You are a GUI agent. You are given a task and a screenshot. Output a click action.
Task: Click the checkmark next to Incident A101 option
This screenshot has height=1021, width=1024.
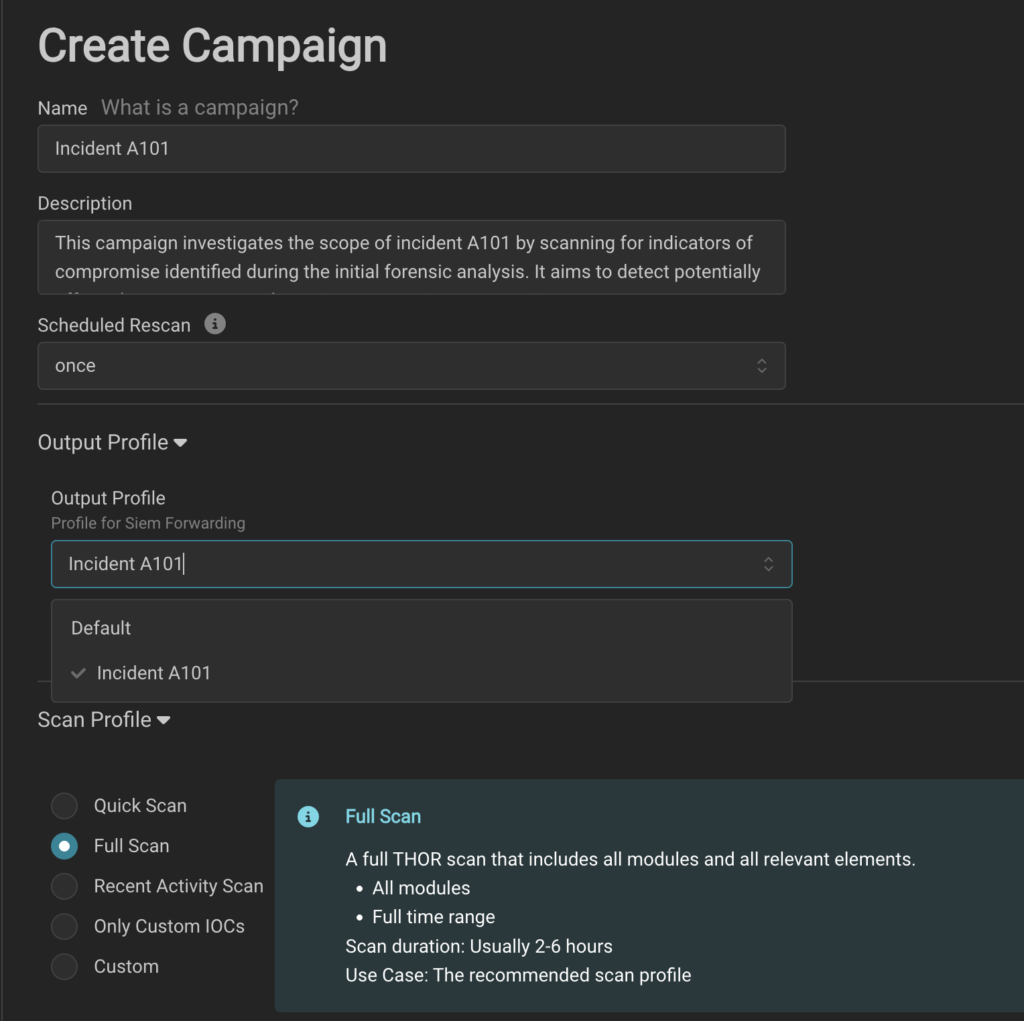[78, 673]
